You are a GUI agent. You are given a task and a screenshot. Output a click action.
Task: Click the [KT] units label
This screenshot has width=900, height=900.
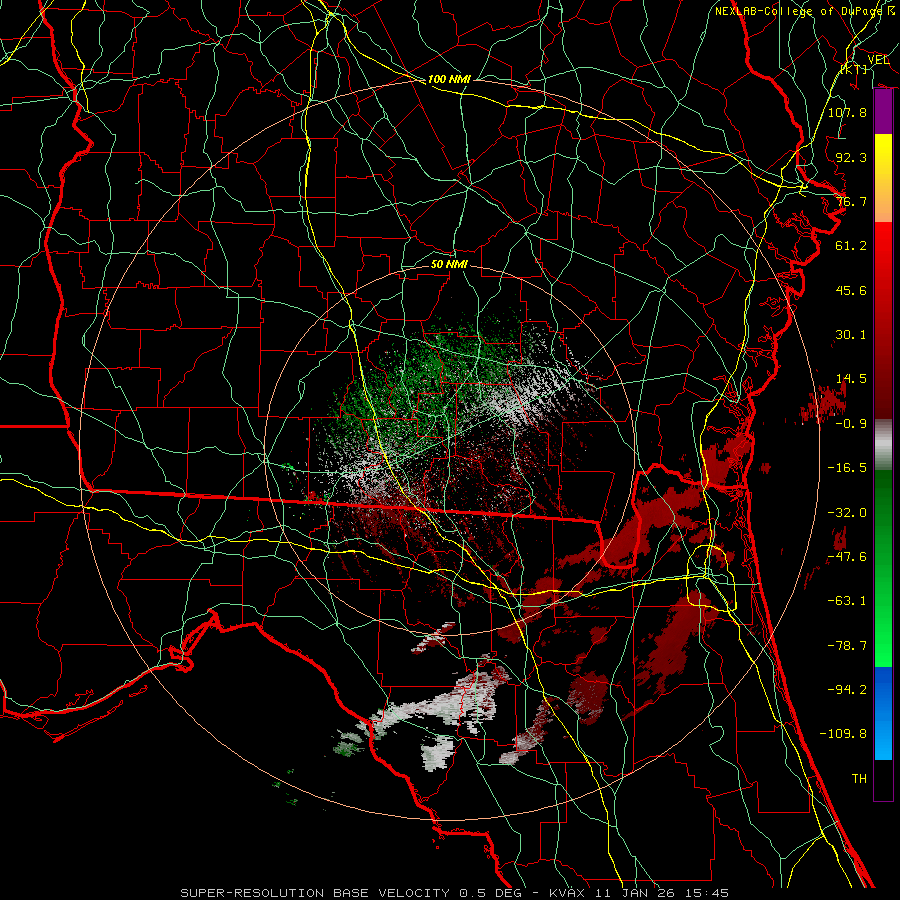coord(854,69)
